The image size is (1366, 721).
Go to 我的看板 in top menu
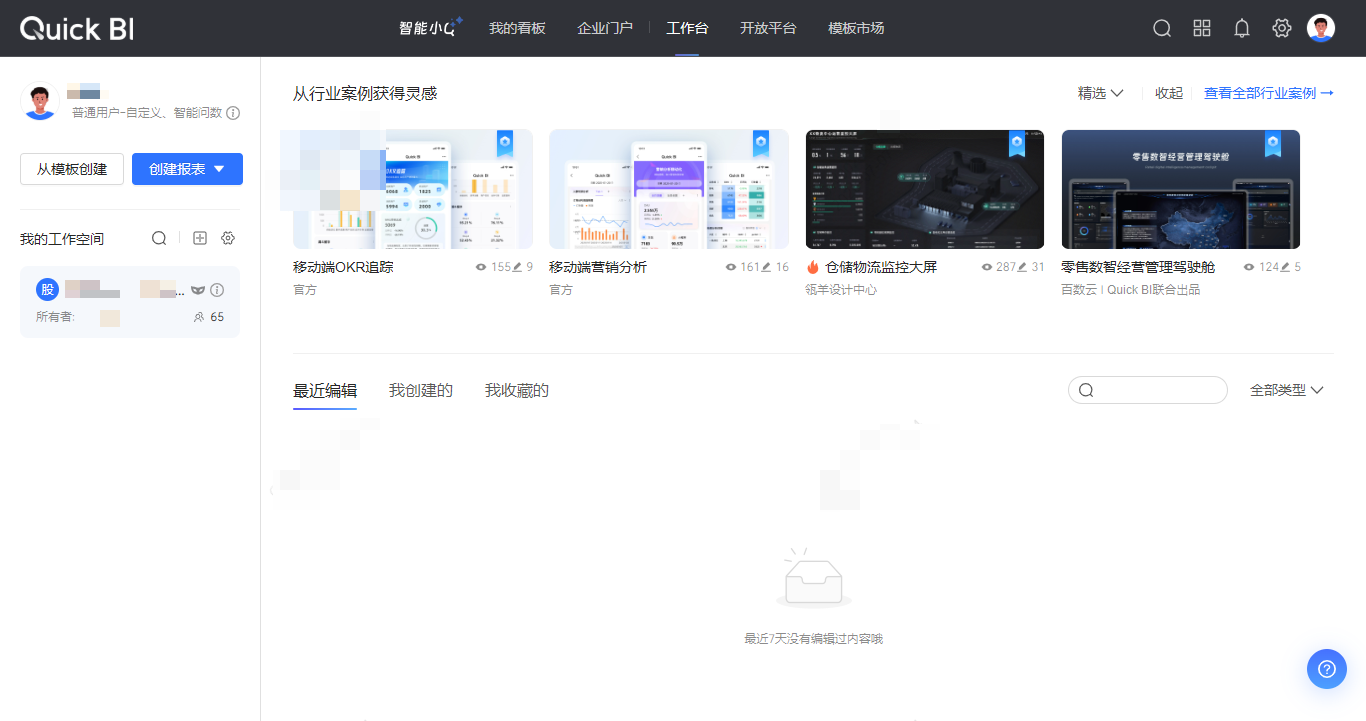click(x=517, y=28)
